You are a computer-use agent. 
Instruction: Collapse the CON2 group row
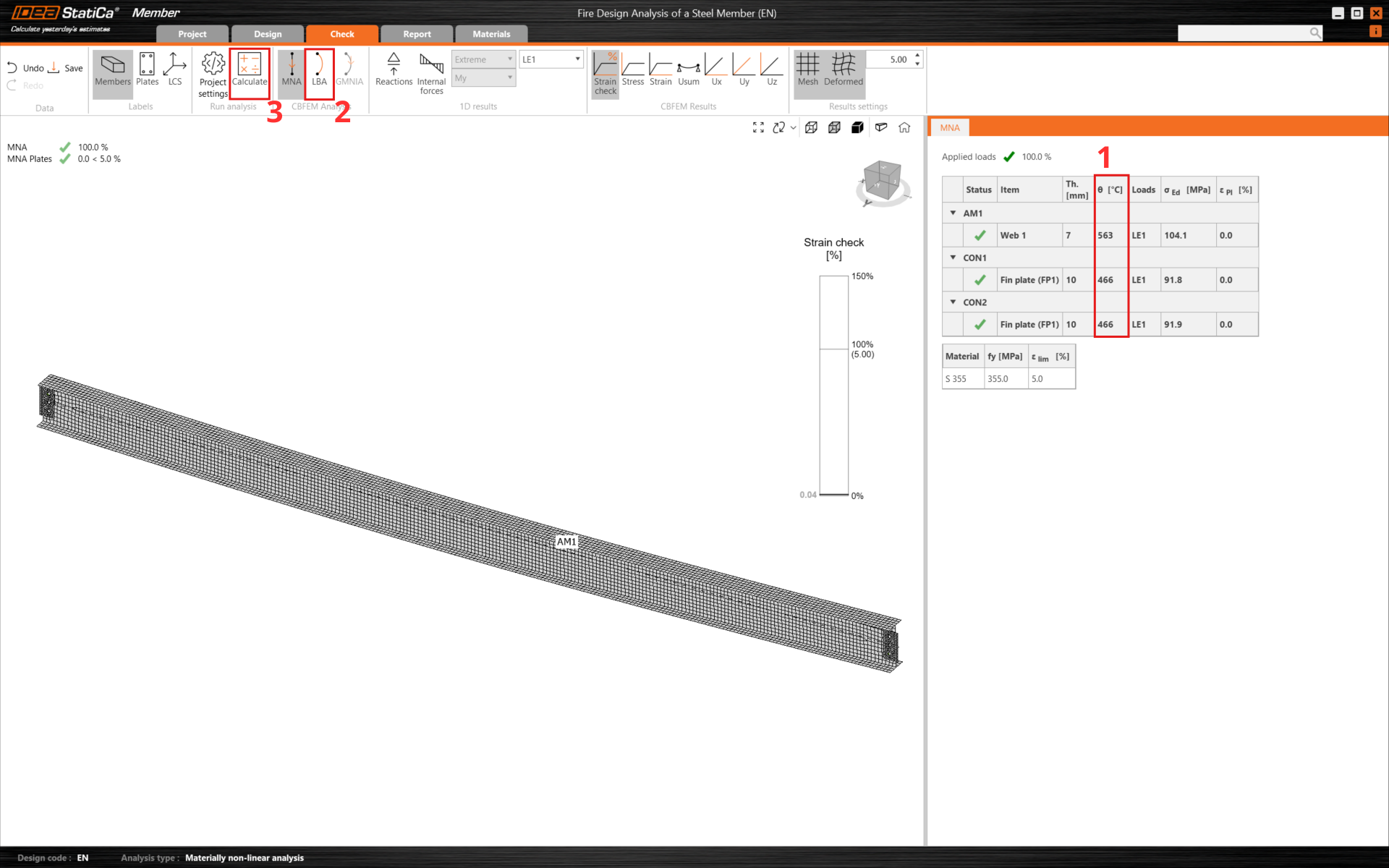click(953, 302)
